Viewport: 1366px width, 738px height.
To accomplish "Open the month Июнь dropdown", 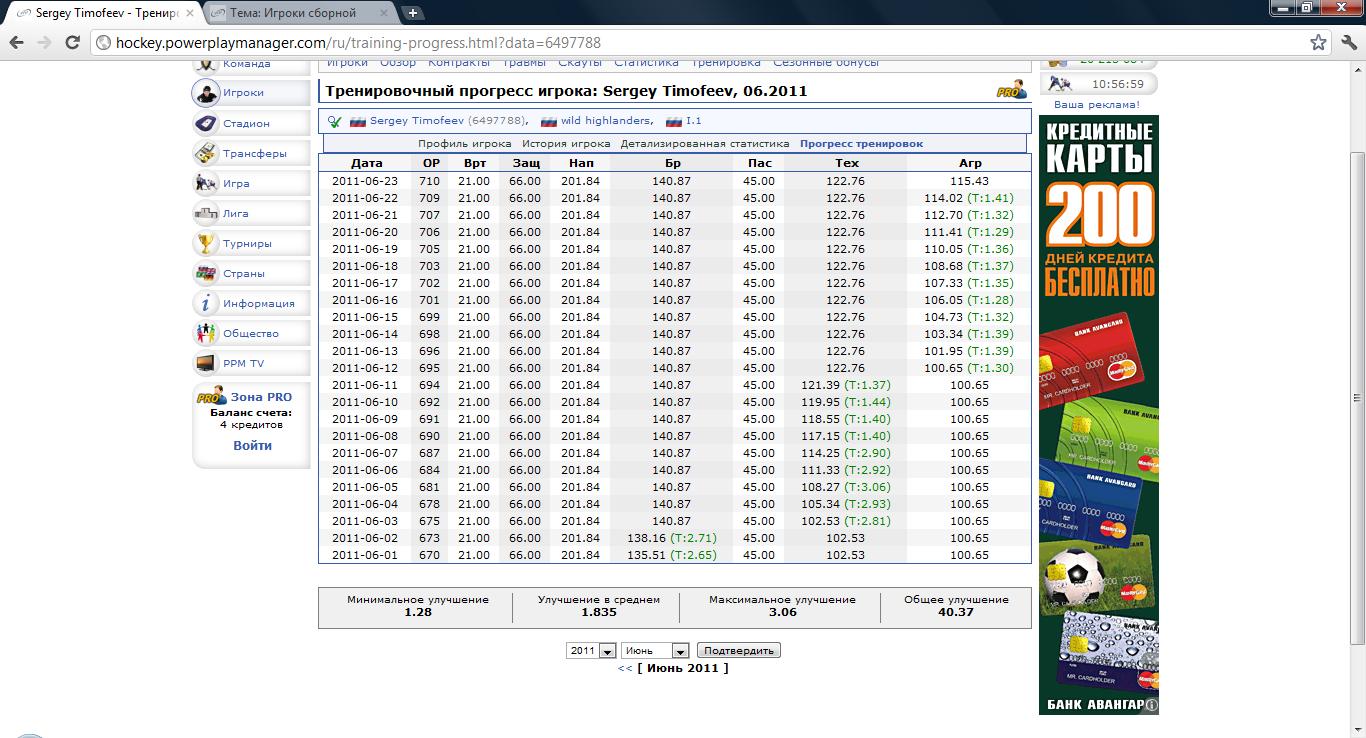I will [x=655, y=650].
